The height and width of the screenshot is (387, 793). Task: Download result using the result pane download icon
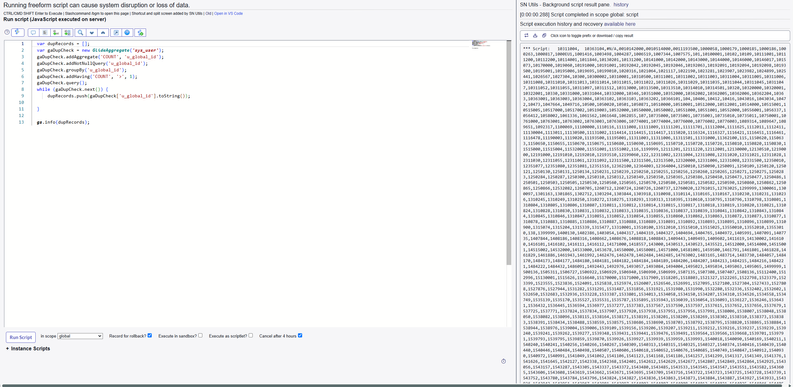click(x=535, y=36)
